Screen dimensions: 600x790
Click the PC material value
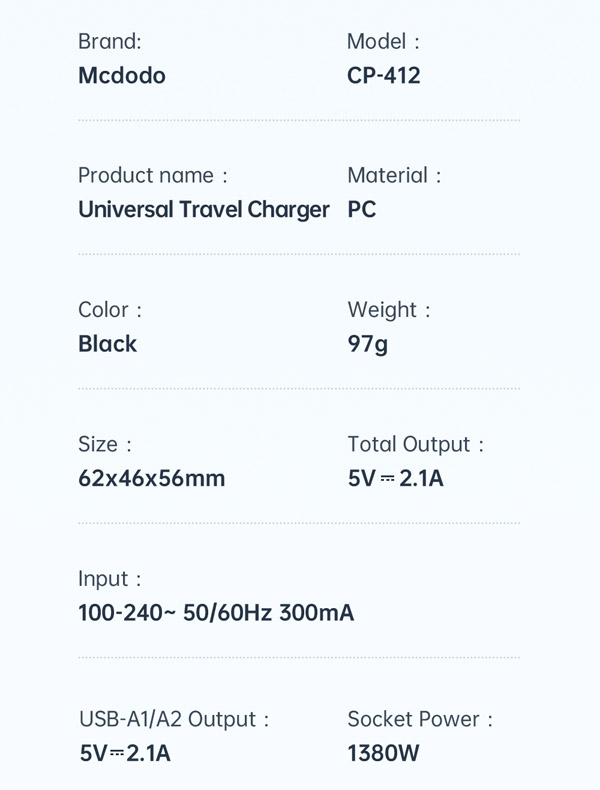point(362,209)
